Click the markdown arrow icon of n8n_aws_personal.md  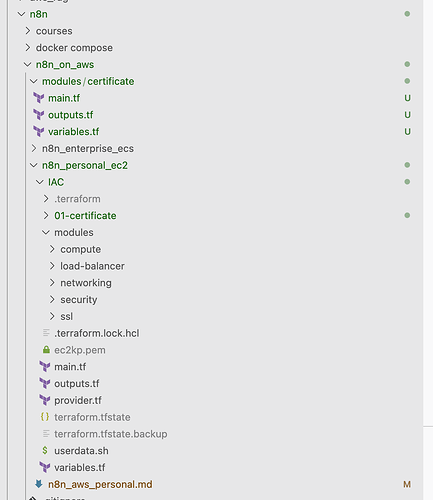click(39, 484)
